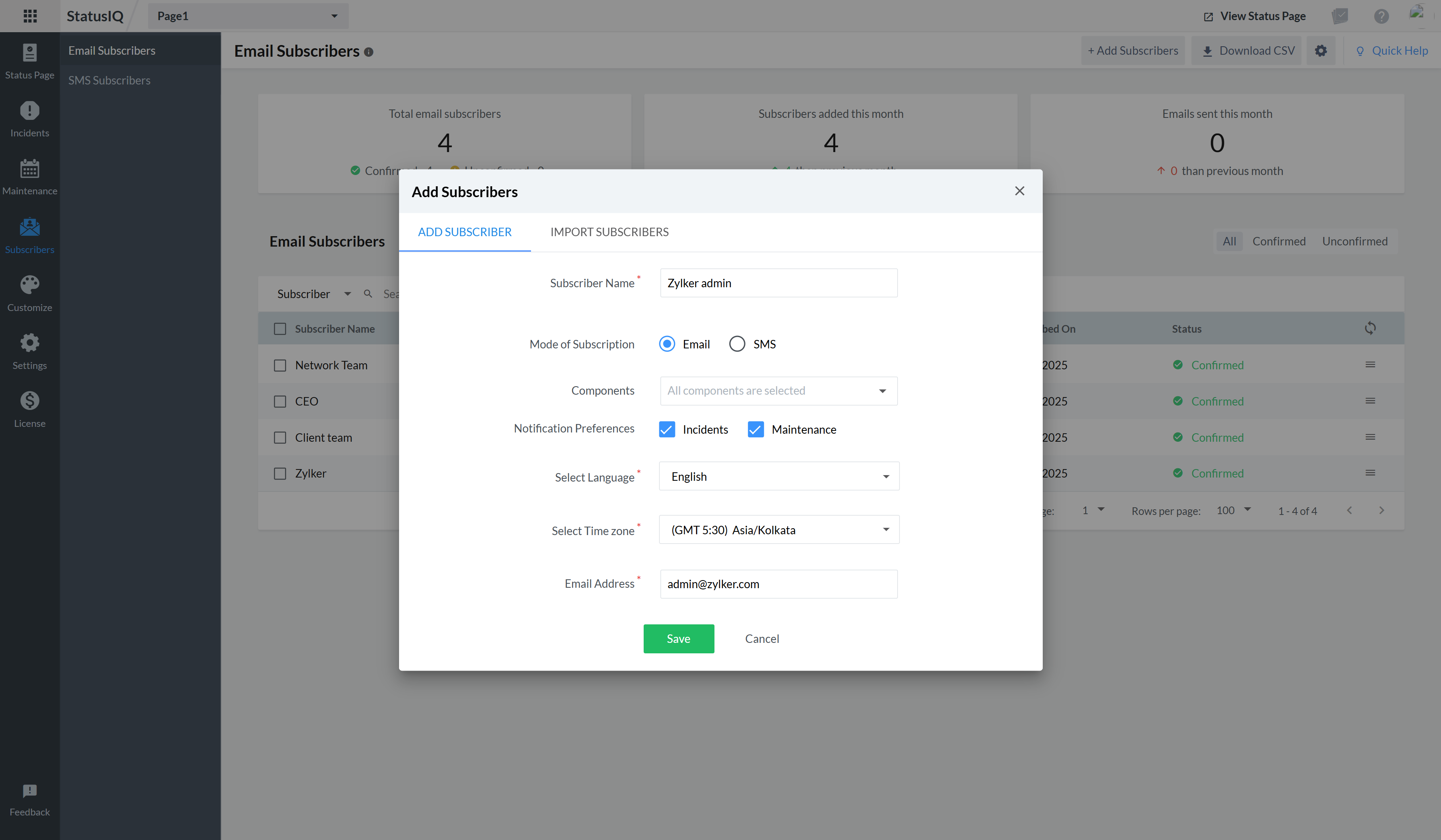Open the Select Language dropdown
Image resolution: width=1441 pixels, height=840 pixels.
tap(779, 476)
